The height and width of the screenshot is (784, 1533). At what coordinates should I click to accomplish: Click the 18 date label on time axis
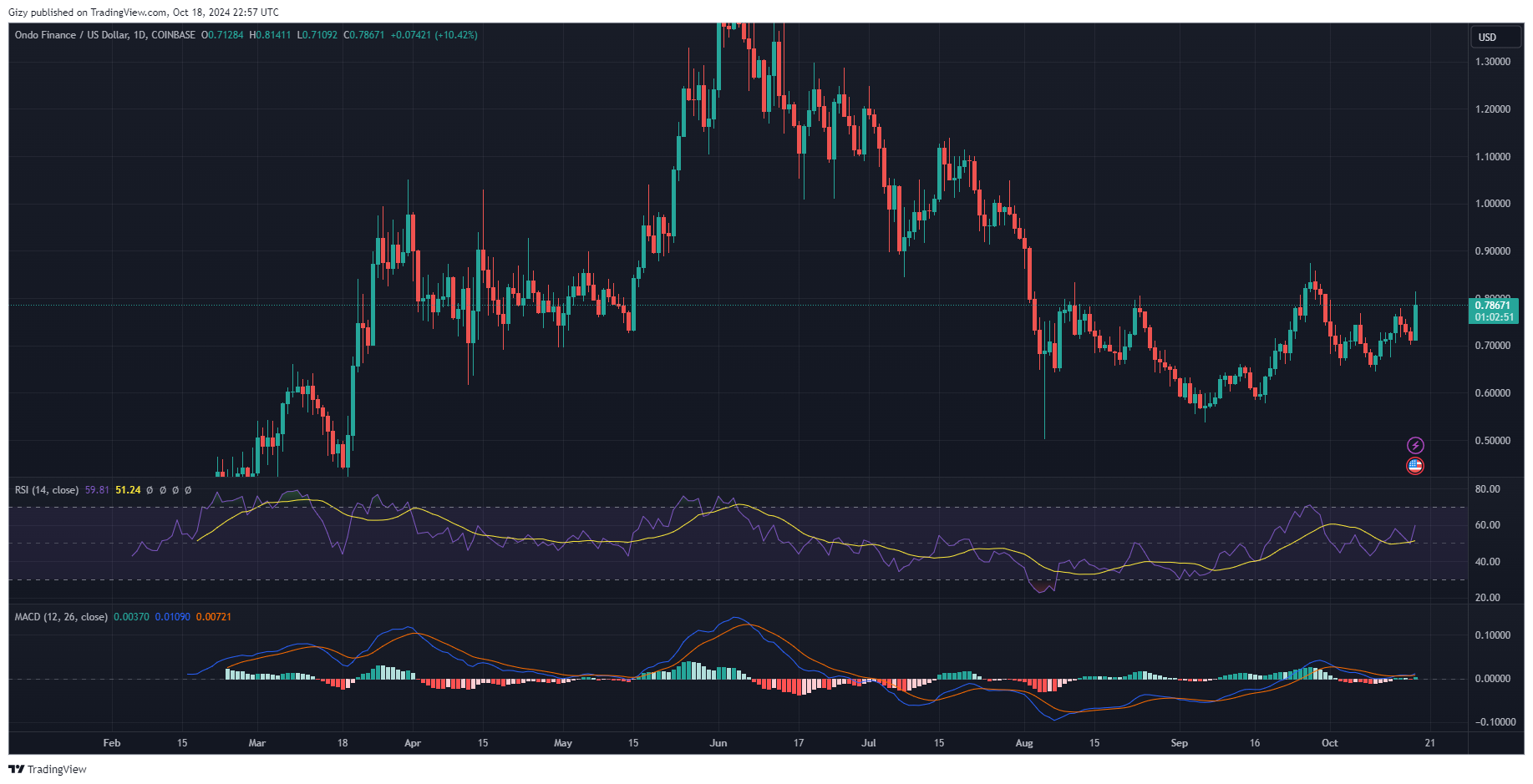tap(343, 743)
